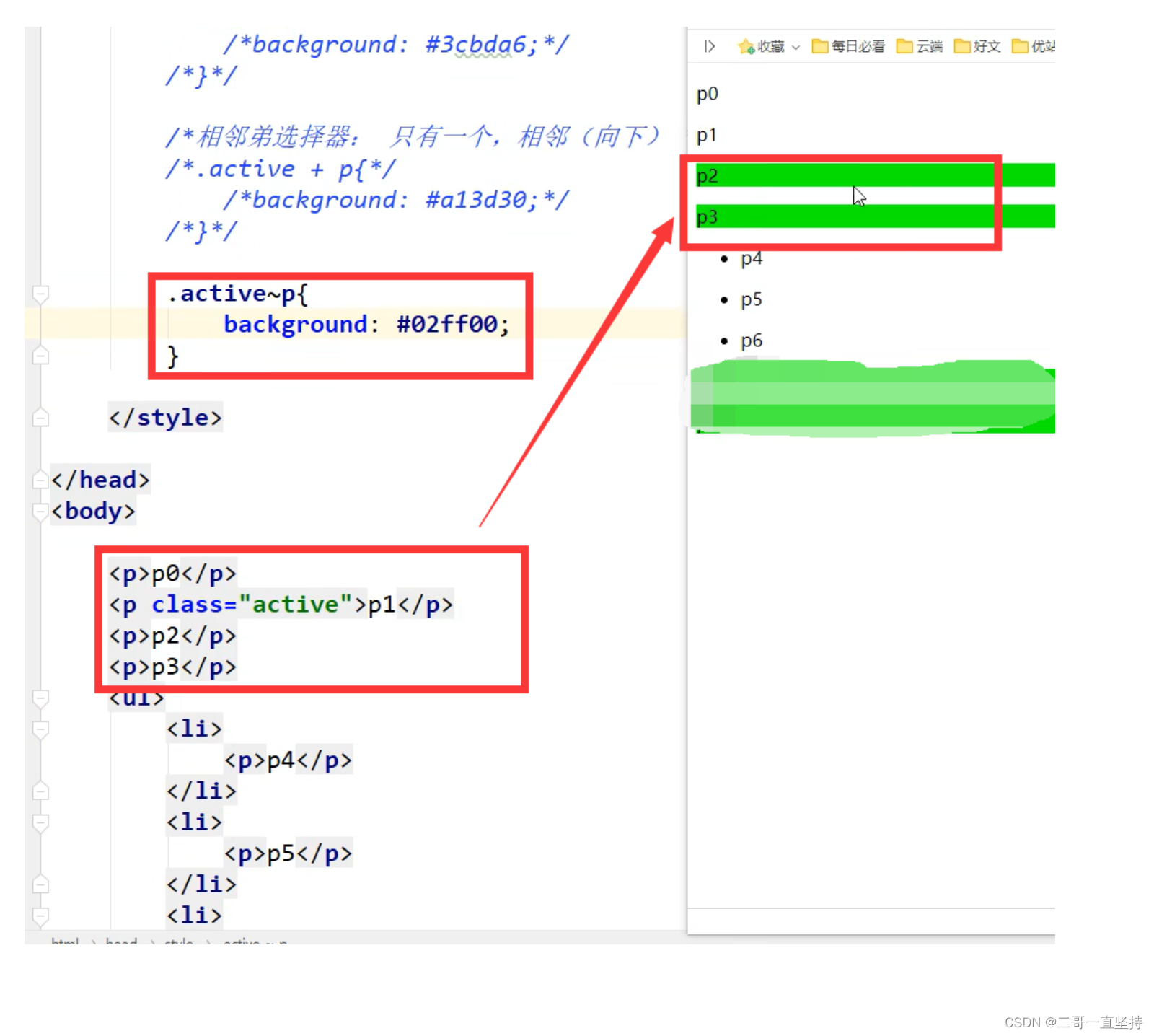Click the background property name in active rule
This screenshot has height=1036, width=1154.
click(296, 325)
